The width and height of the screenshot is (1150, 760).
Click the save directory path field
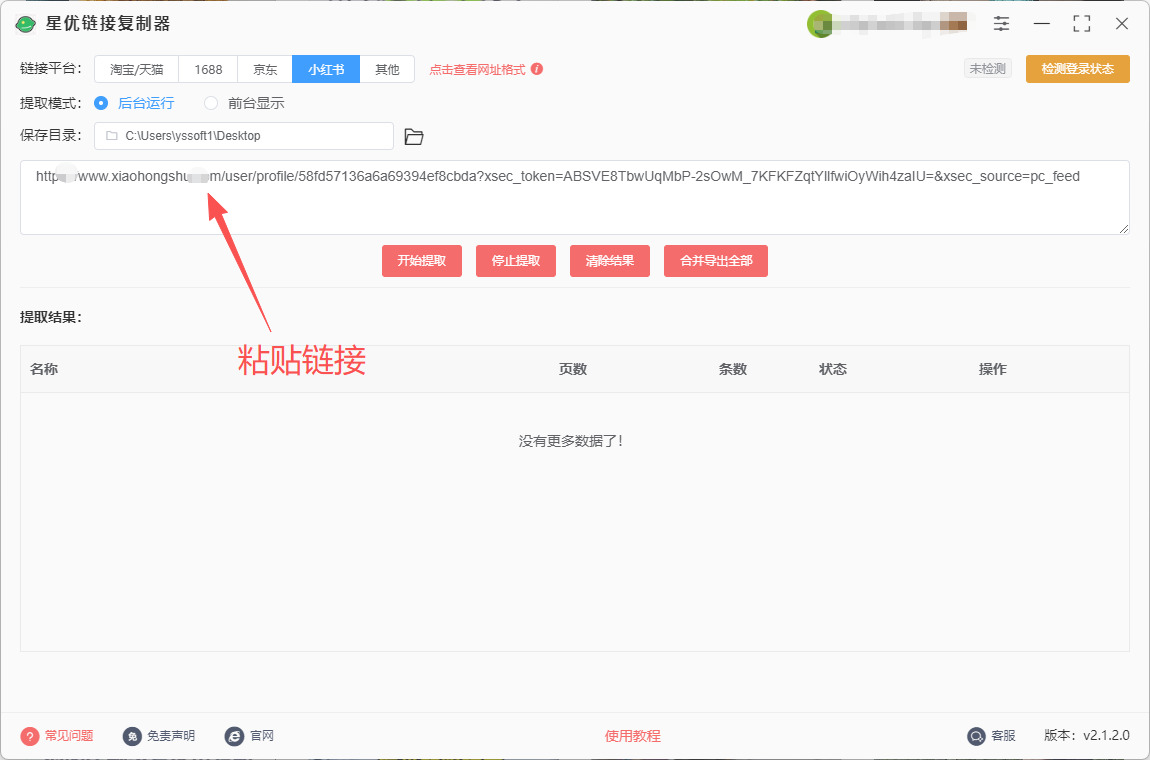(244, 136)
